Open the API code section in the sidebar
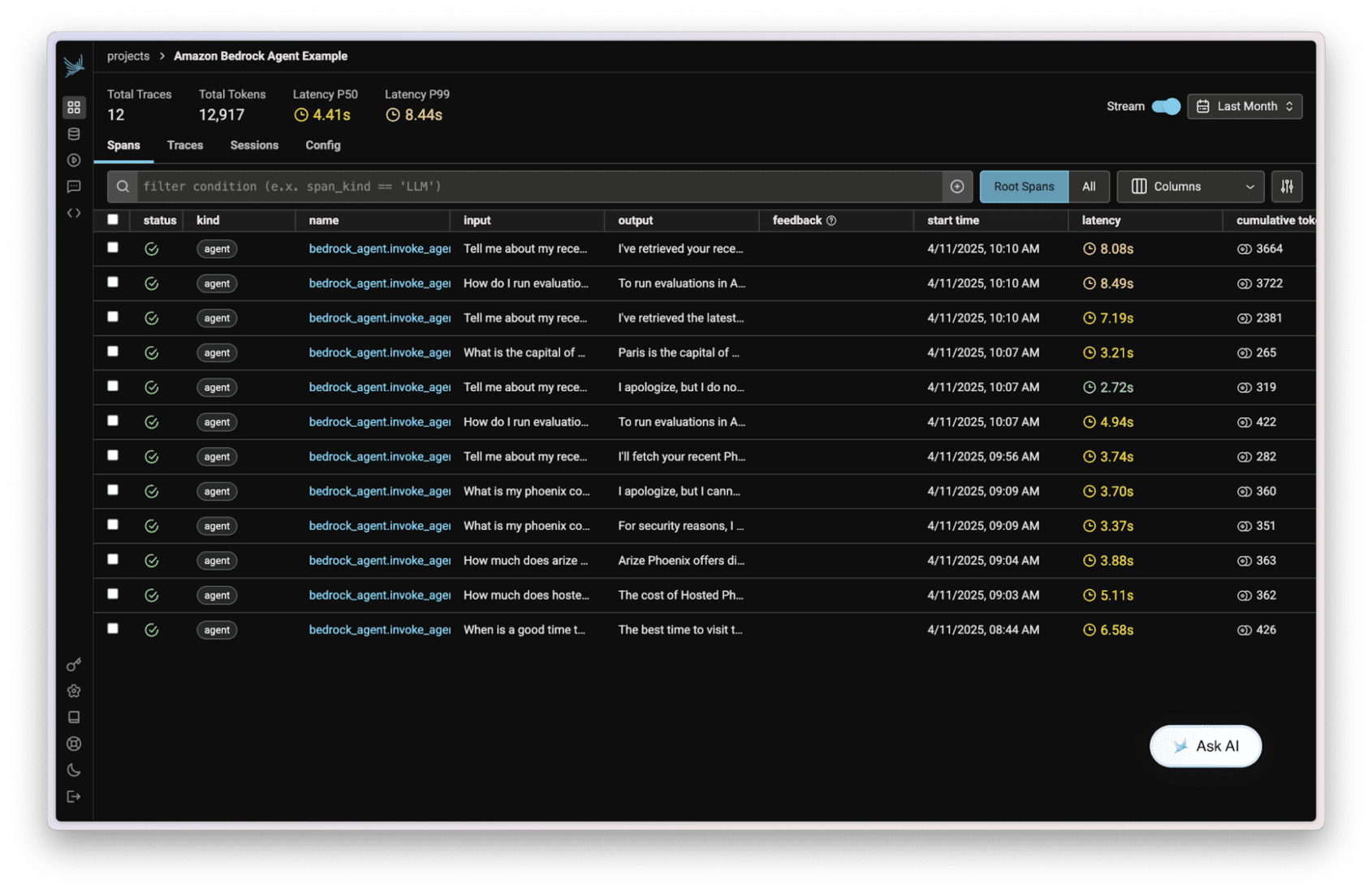Image resolution: width=1372 pixels, height=893 pixels. (x=74, y=212)
